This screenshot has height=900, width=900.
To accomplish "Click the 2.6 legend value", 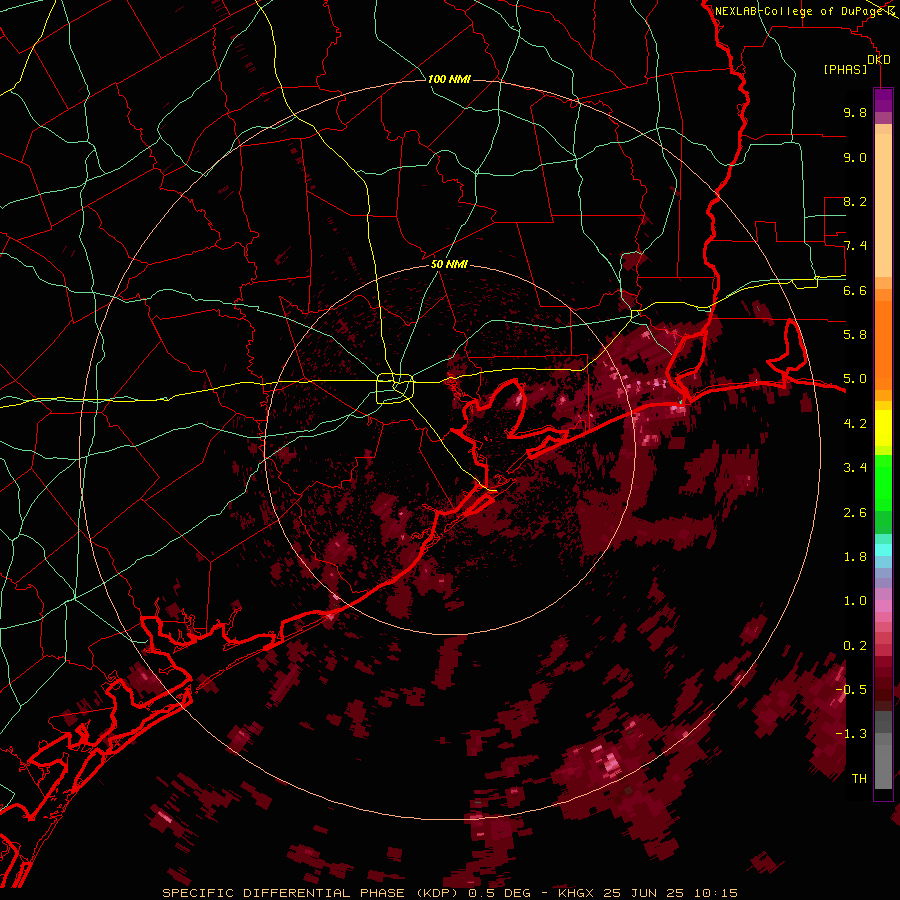I will tap(855, 513).
